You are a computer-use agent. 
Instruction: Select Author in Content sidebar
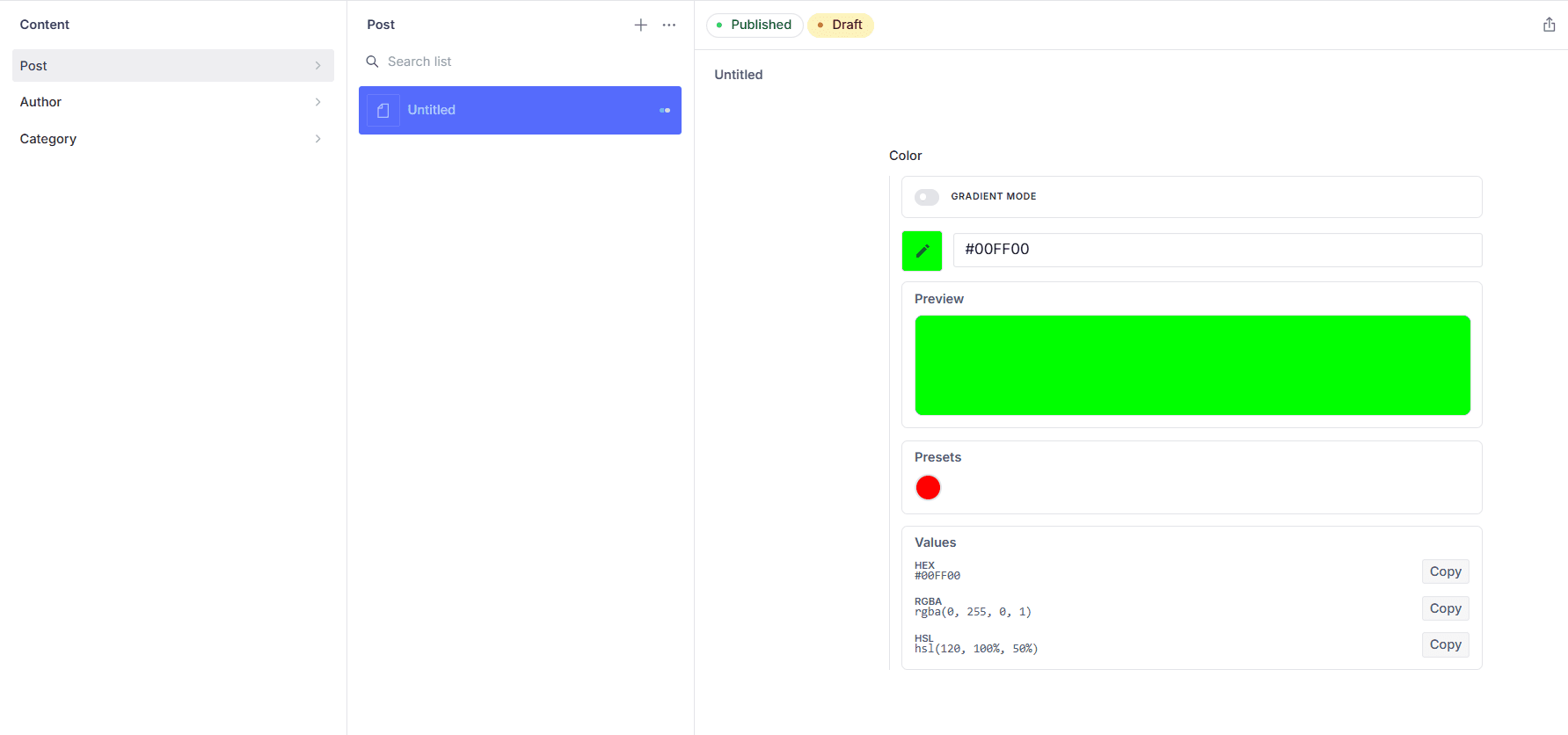pos(173,102)
